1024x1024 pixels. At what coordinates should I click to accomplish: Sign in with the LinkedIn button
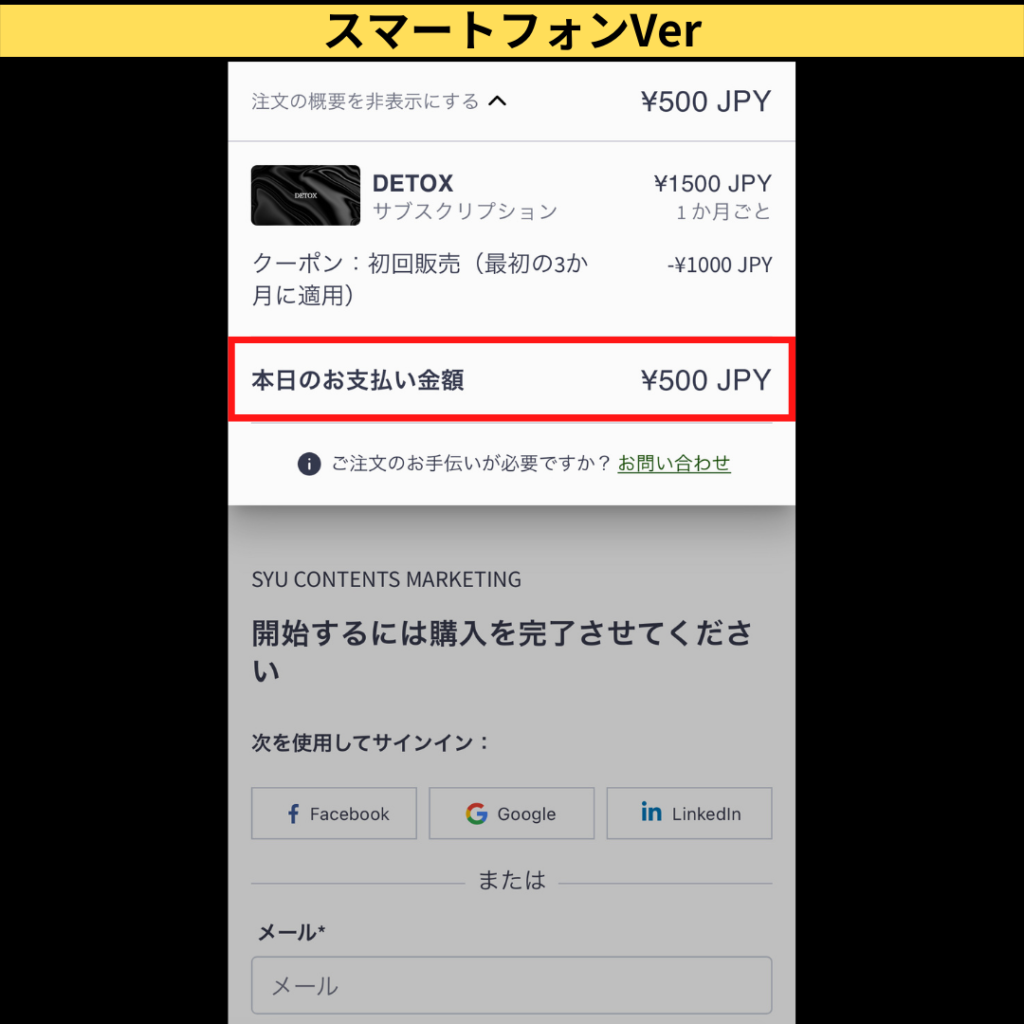689,813
